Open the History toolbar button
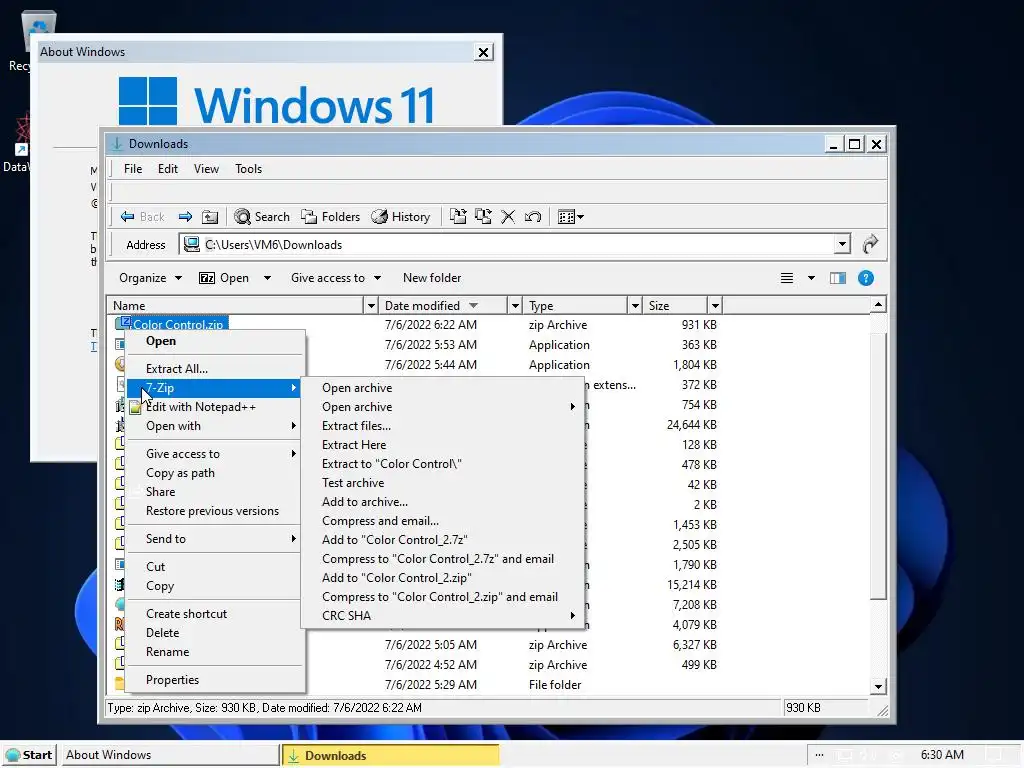 click(400, 217)
